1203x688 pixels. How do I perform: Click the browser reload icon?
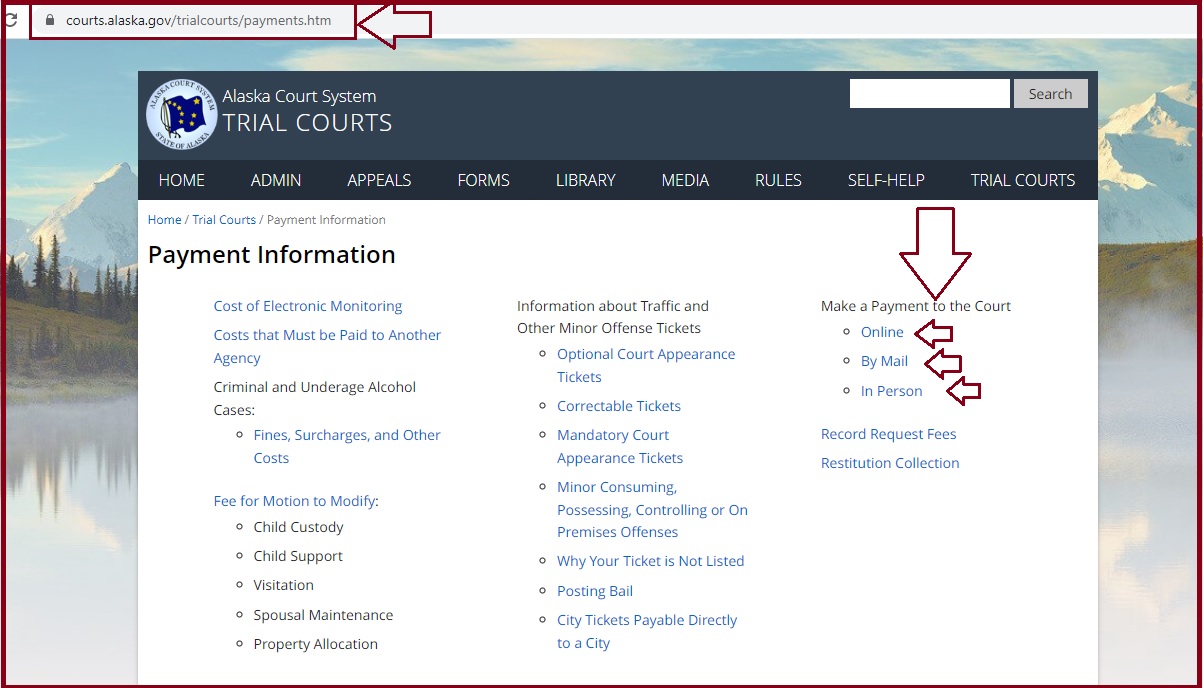tap(11, 20)
